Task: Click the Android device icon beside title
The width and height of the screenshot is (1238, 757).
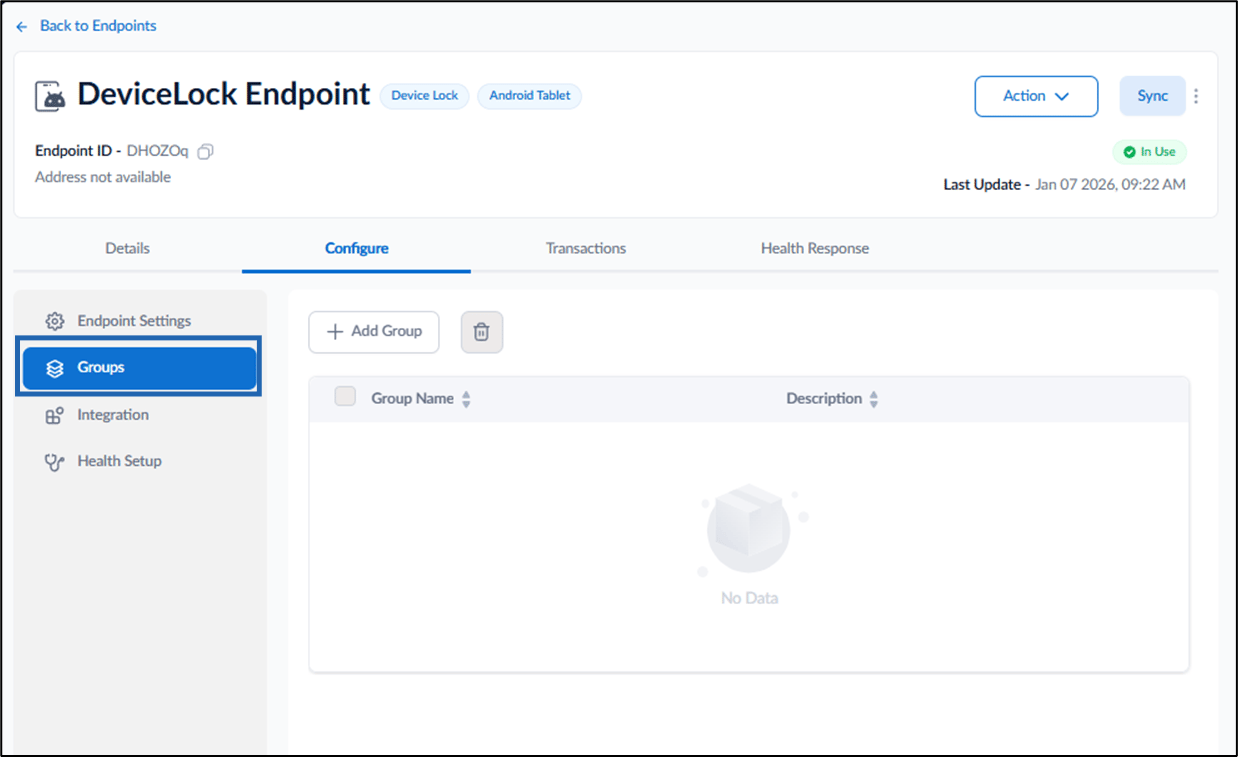Action: [x=51, y=96]
